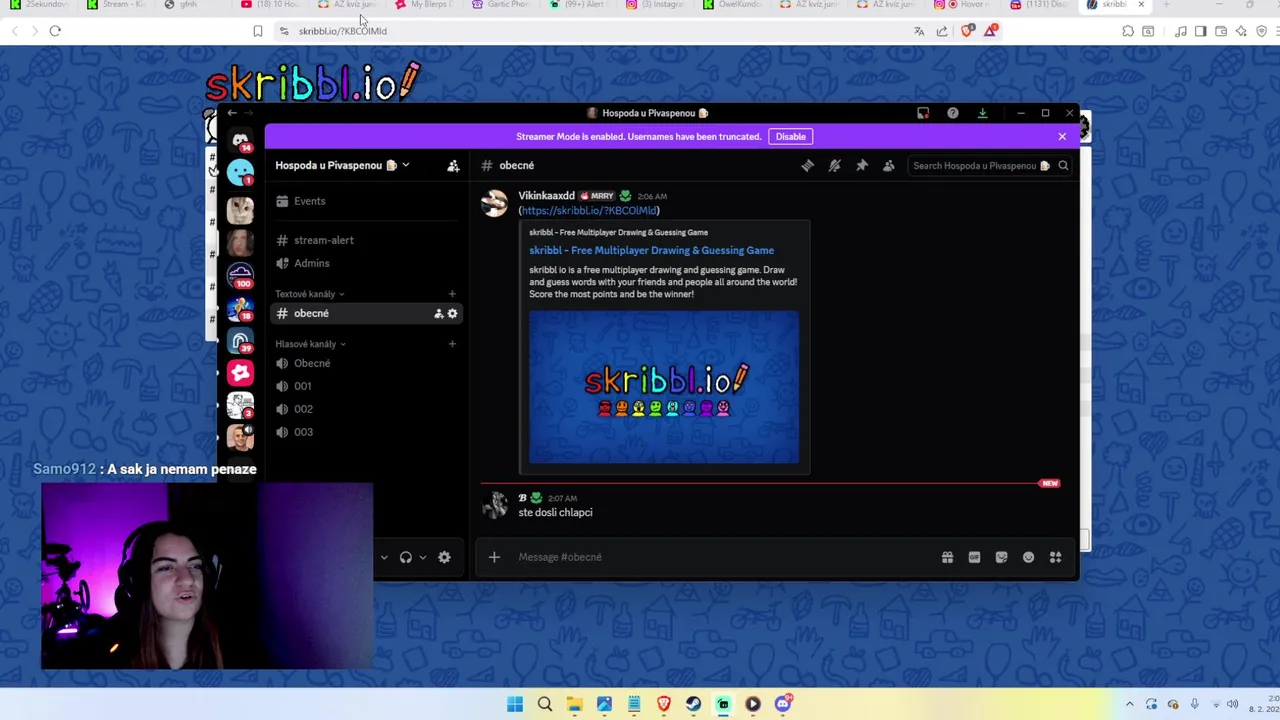This screenshot has width=1280, height=720.
Task: Click search magnifier icon in Discord
Action: pyautogui.click(x=1063, y=166)
